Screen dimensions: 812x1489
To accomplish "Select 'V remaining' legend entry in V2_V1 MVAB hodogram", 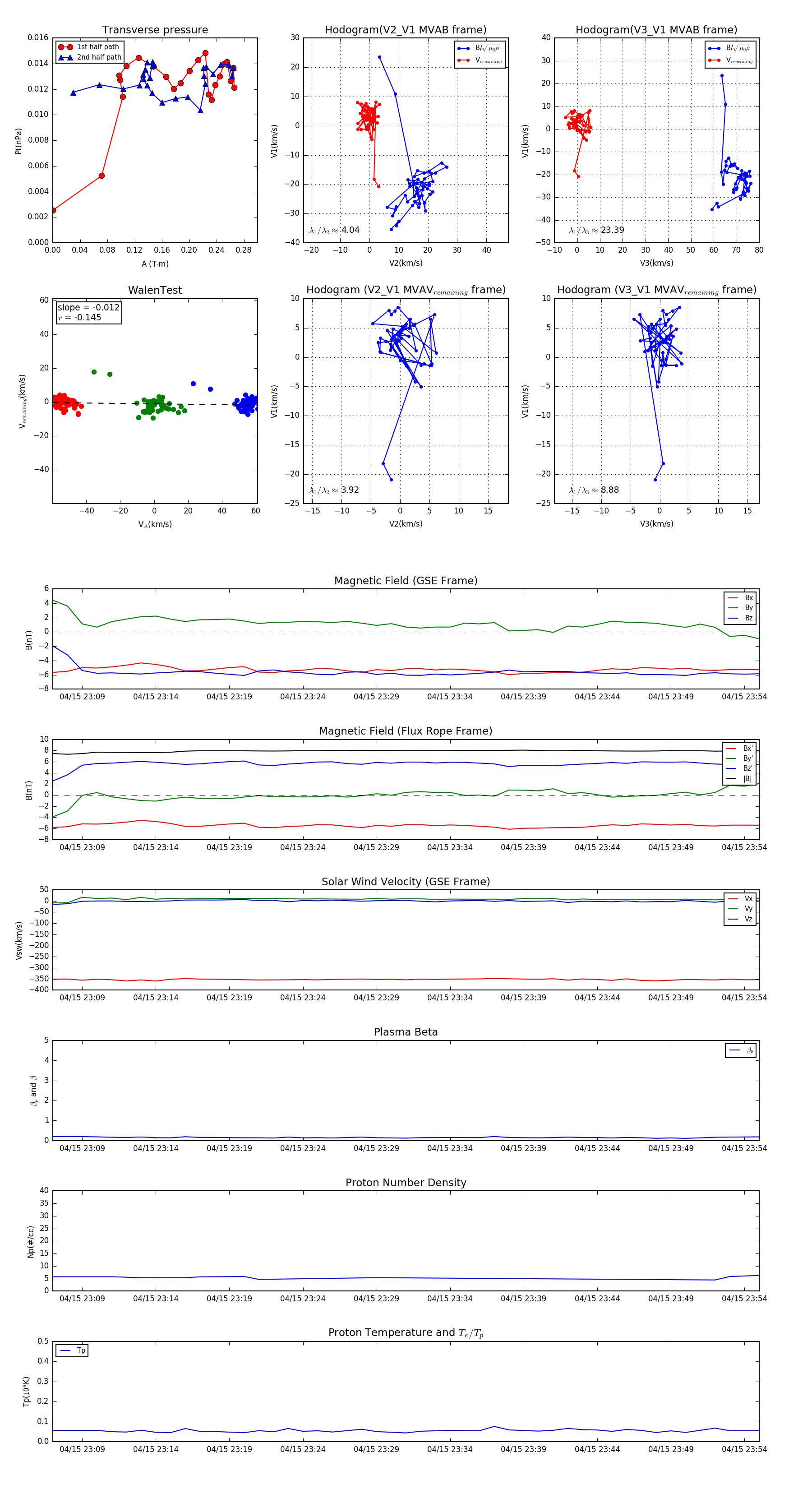I will pos(480,60).
